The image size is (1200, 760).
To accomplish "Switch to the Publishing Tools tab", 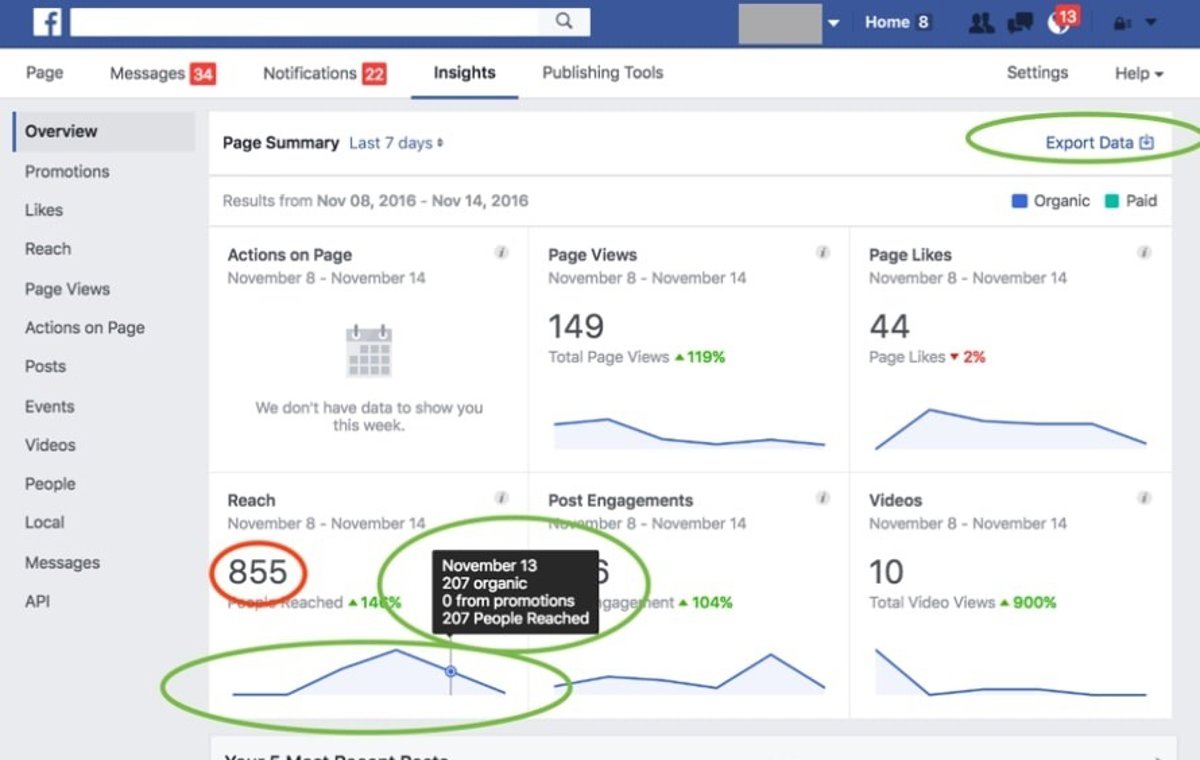I will tap(602, 73).
